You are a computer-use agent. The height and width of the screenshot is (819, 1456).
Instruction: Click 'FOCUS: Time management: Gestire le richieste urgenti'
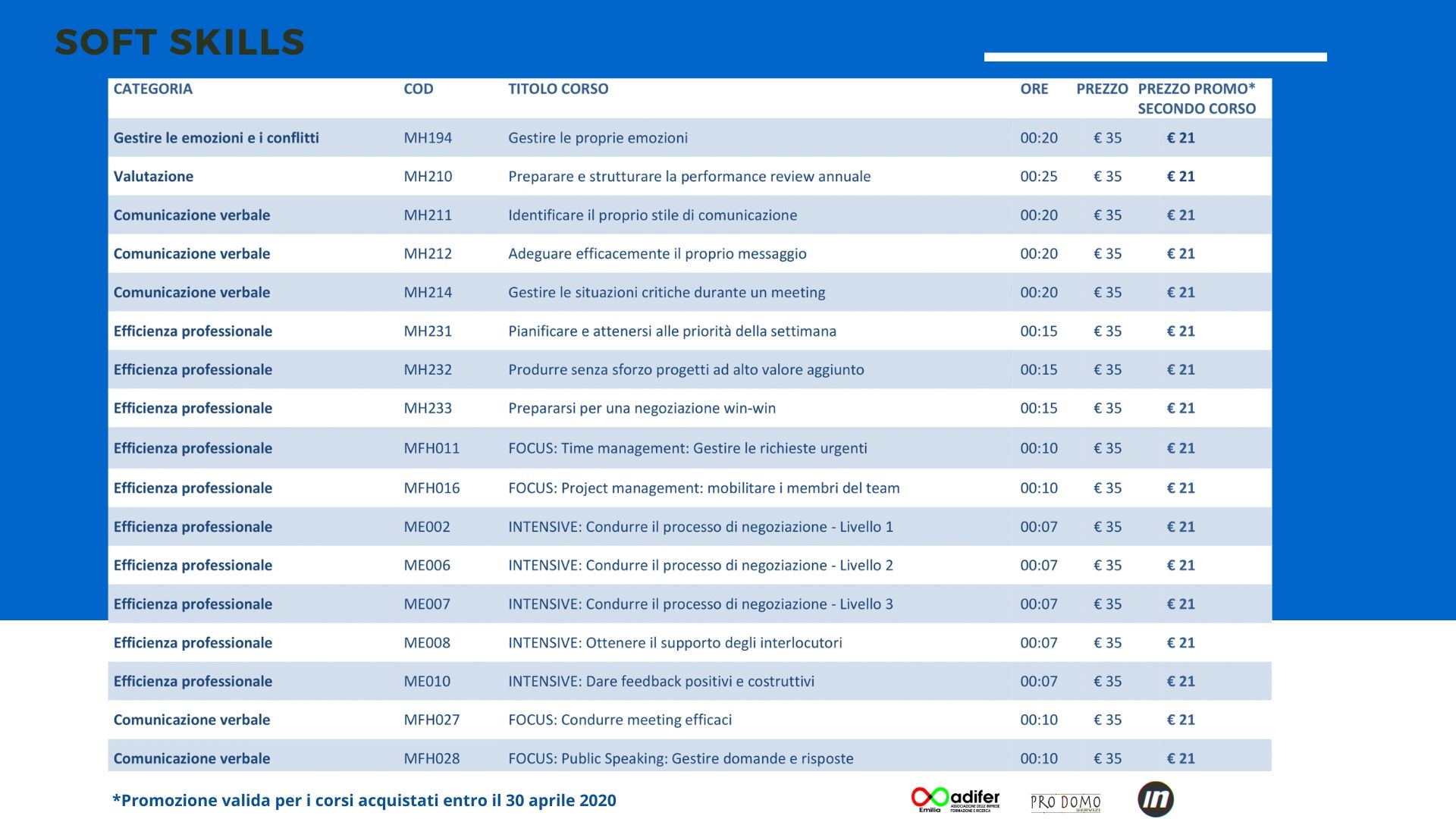tap(688, 448)
